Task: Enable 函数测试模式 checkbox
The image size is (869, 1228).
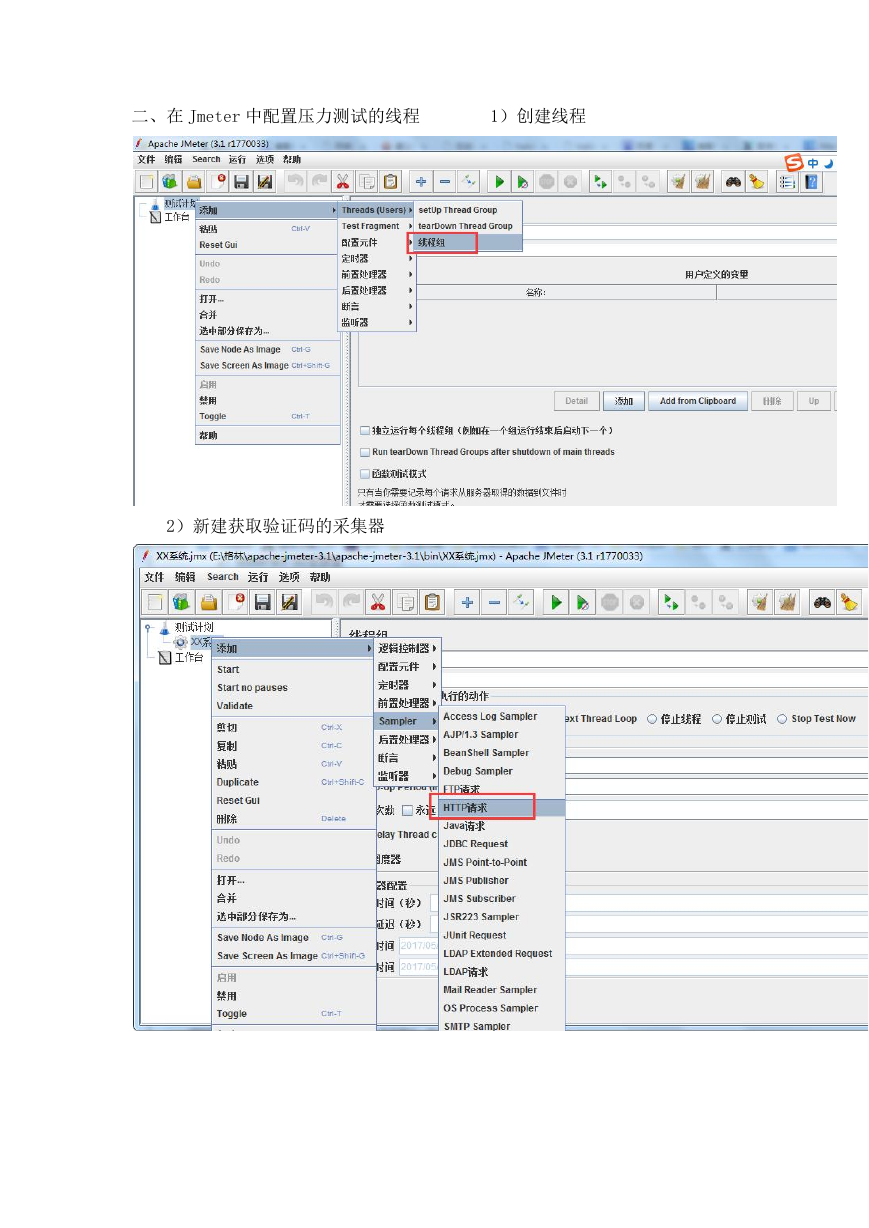Action: pos(365,474)
